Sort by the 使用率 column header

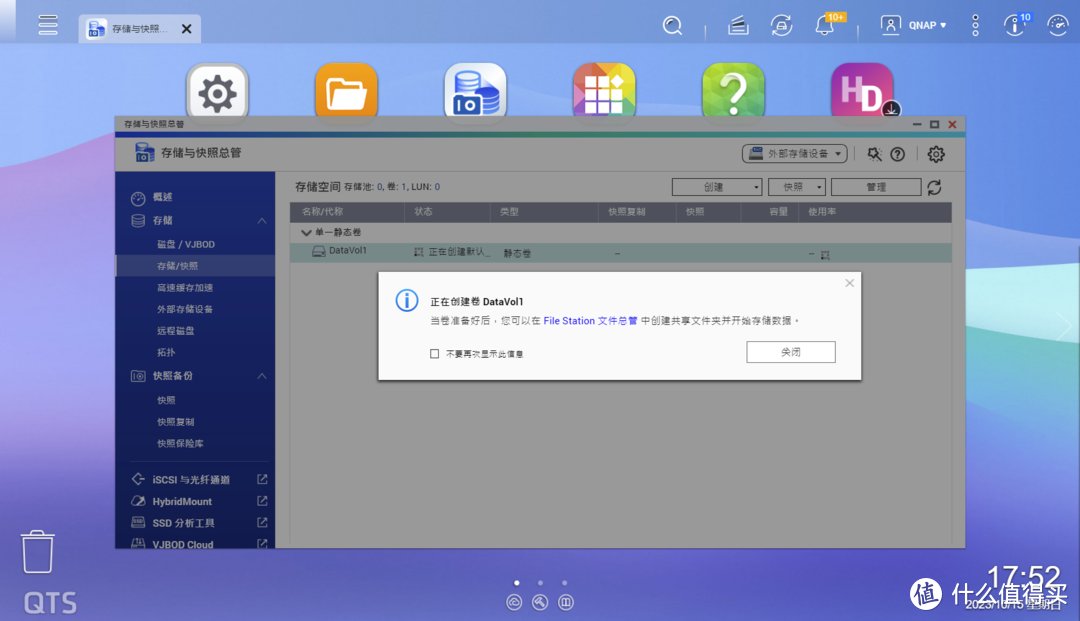[822, 212]
